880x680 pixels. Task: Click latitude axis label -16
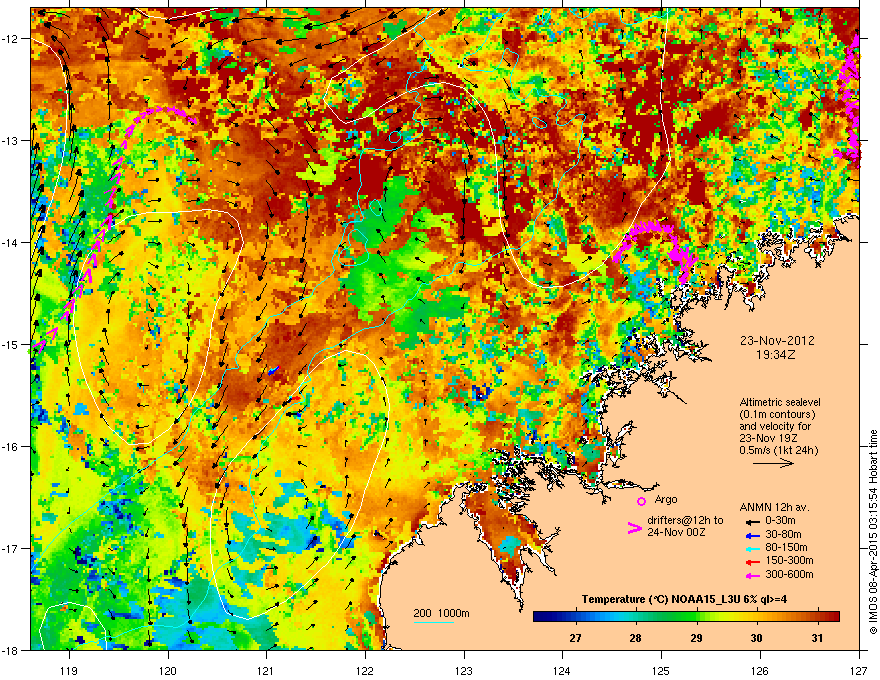(x=11, y=447)
